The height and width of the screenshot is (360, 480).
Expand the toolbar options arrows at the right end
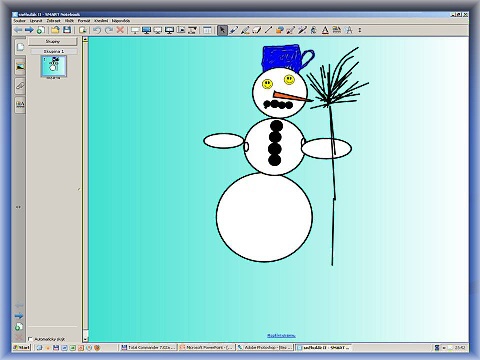360,30
